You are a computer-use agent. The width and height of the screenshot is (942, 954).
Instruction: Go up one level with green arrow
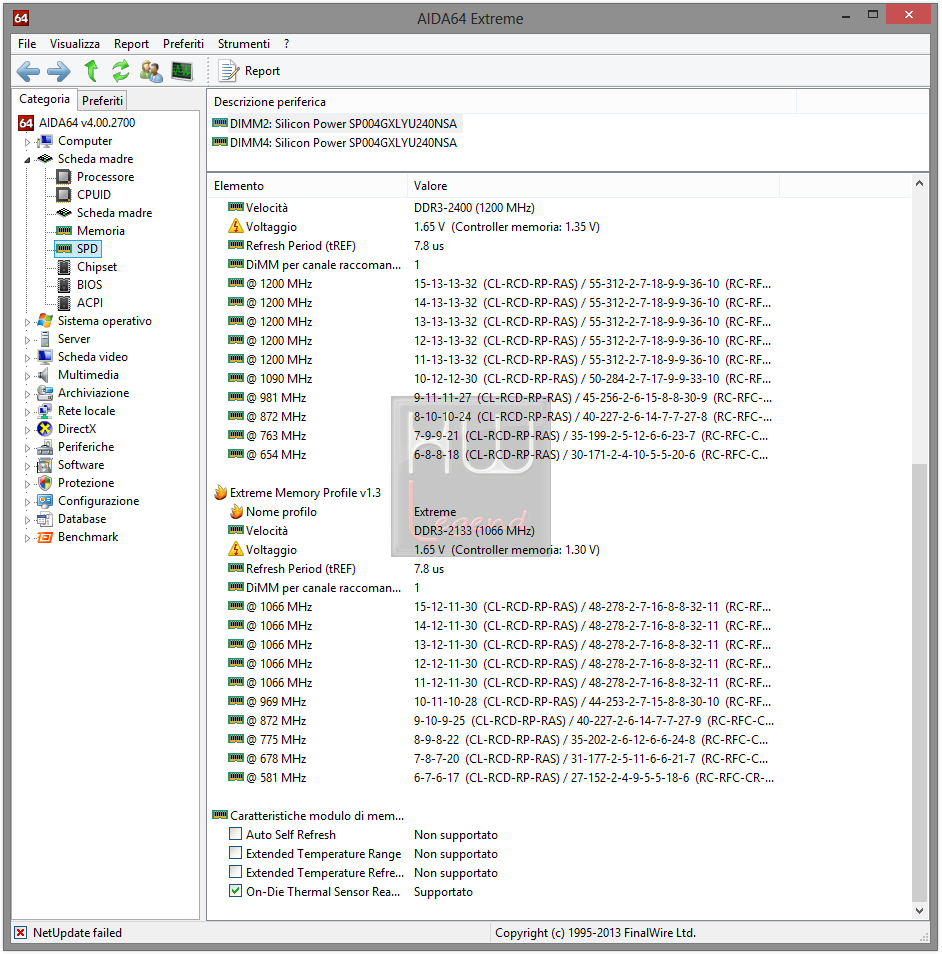(91, 71)
